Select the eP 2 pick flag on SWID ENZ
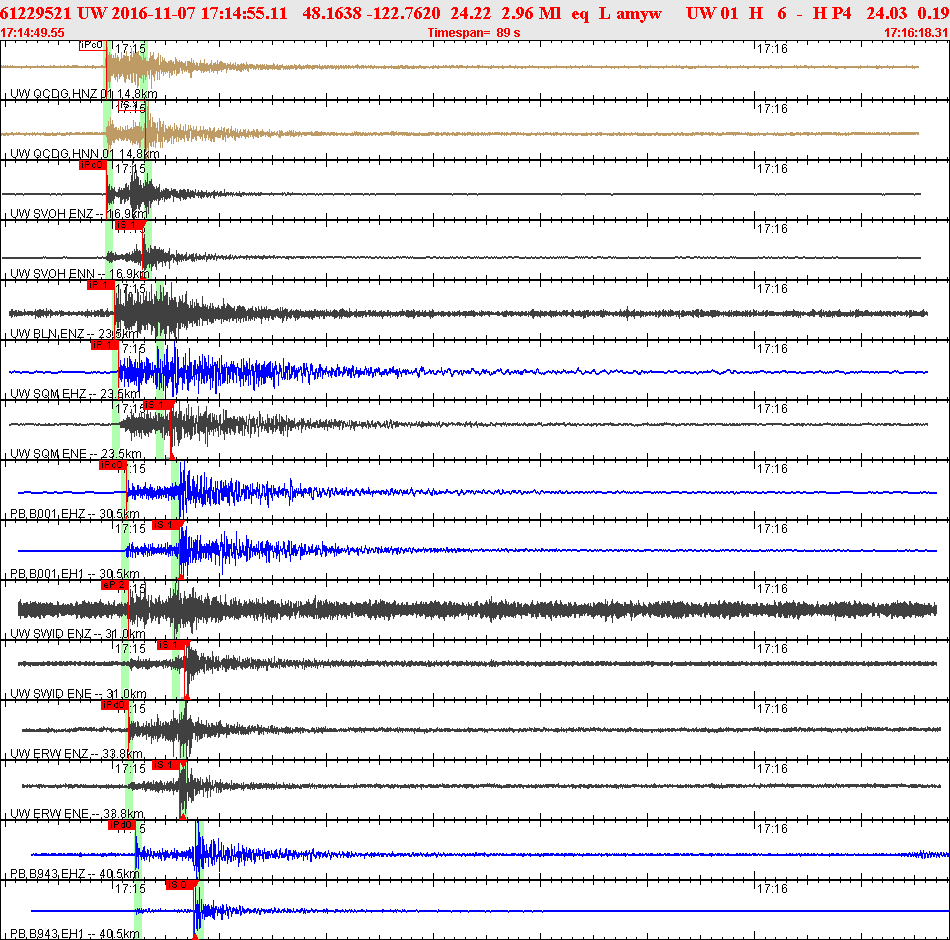 [115, 585]
